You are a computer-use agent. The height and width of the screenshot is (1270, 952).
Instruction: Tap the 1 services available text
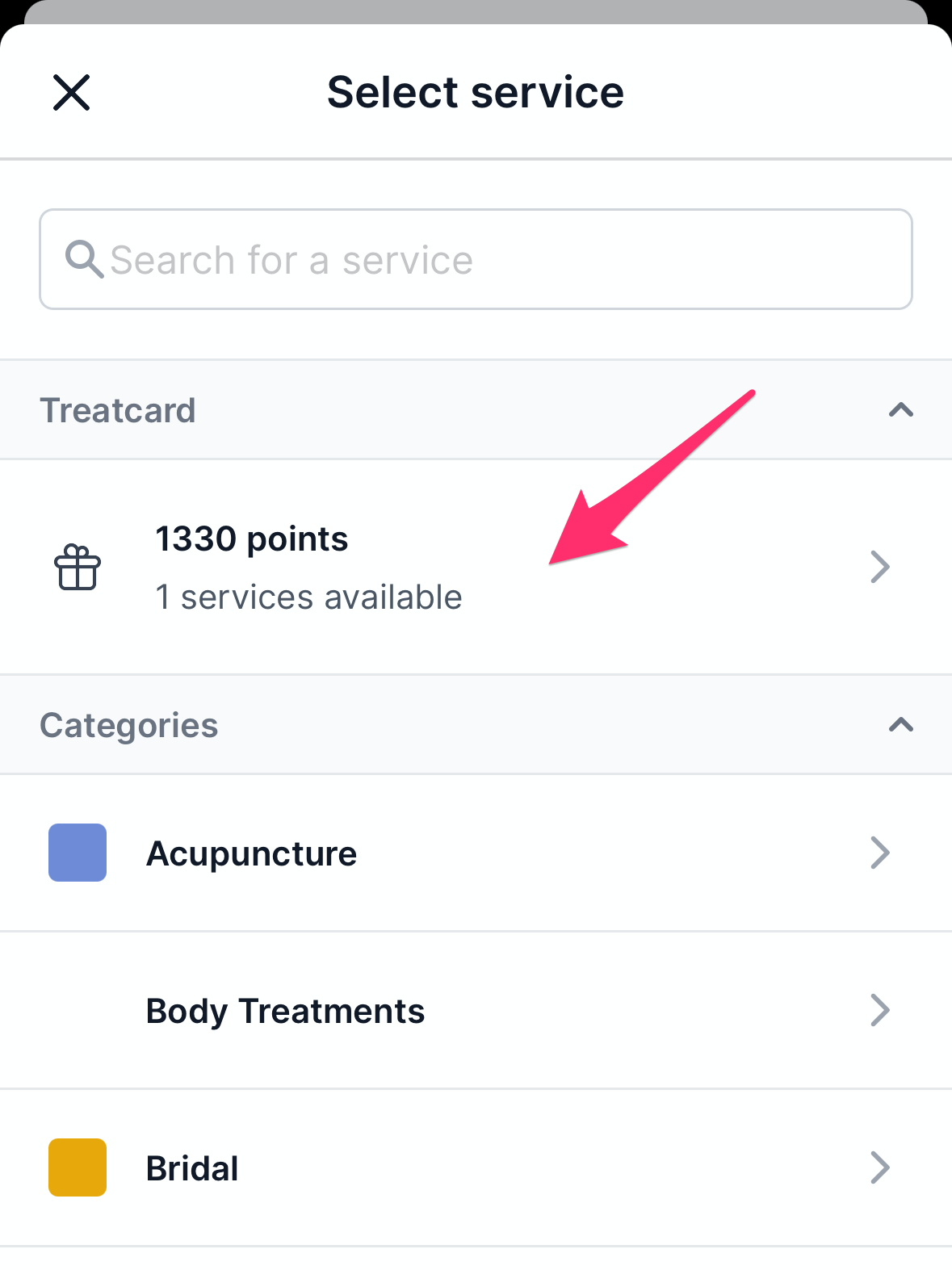(308, 597)
